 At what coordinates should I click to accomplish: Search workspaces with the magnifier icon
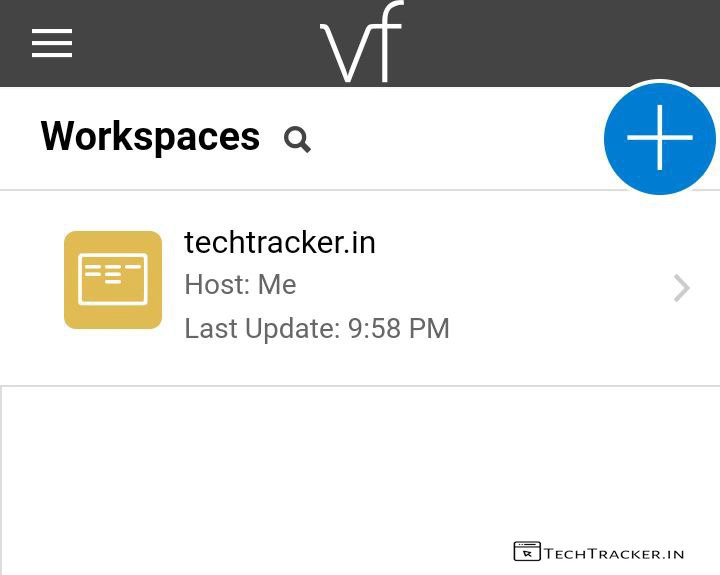click(x=297, y=139)
